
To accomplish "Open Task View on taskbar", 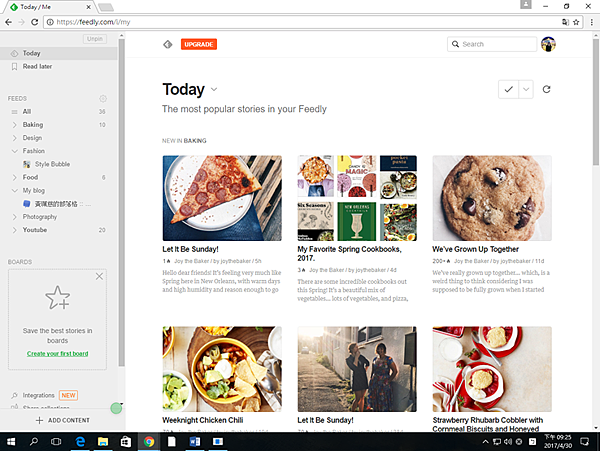I will [x=56, y=442].
